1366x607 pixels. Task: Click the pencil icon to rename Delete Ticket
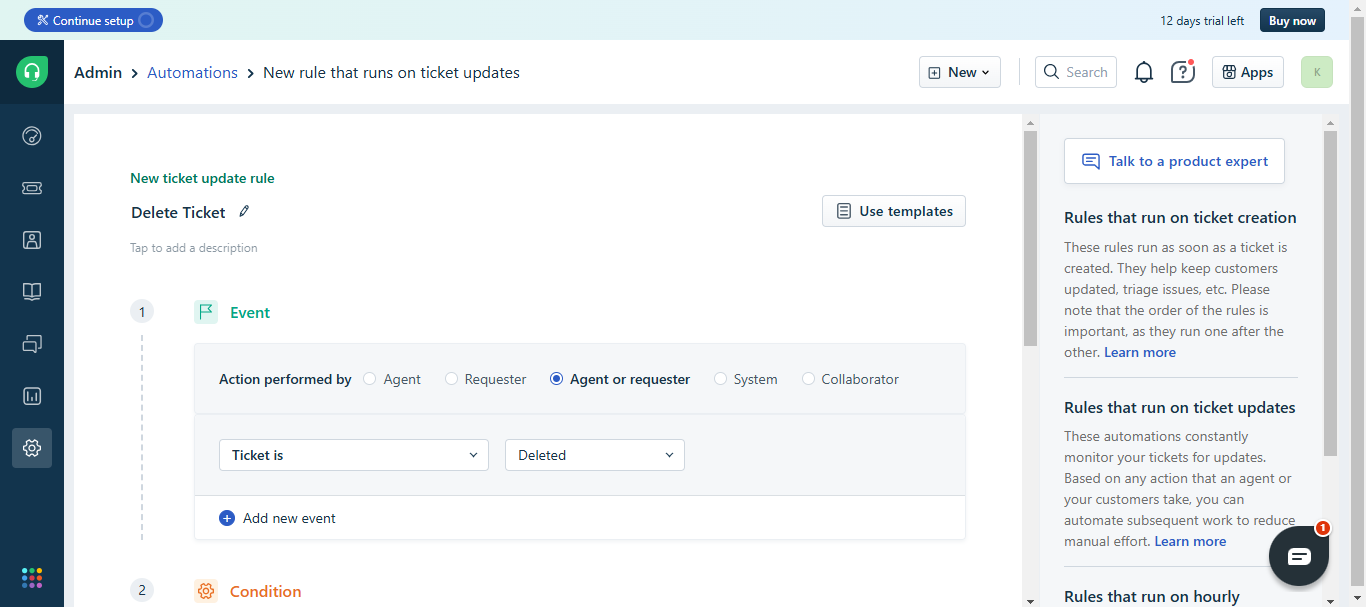(x=244, y=211)
